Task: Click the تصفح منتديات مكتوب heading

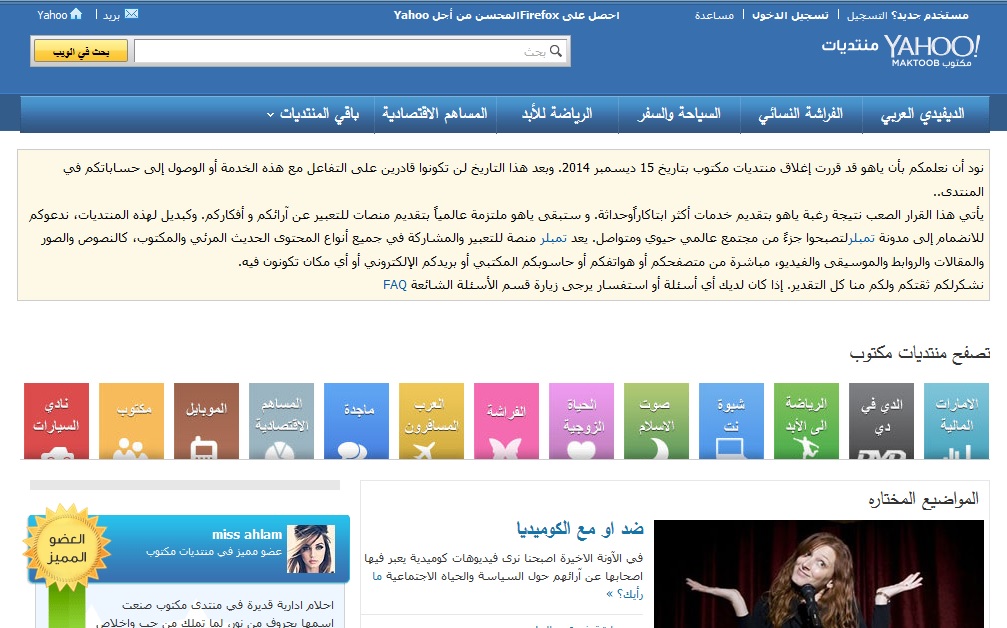Action: 920,353
